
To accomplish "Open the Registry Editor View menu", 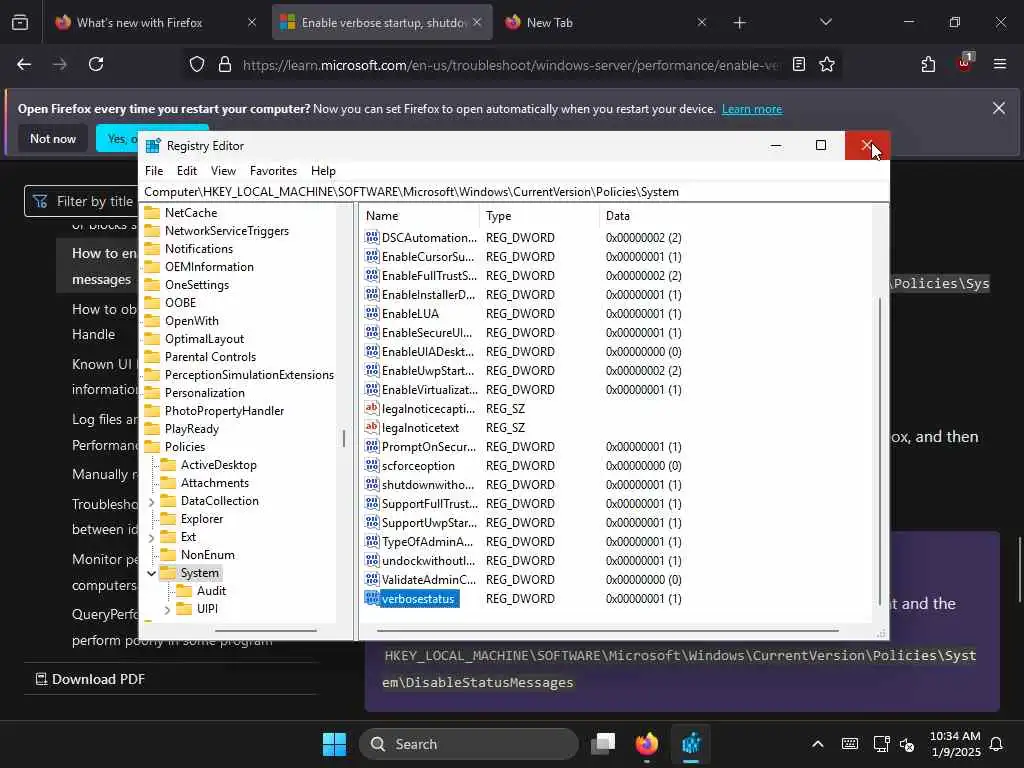I will point(223,170).
